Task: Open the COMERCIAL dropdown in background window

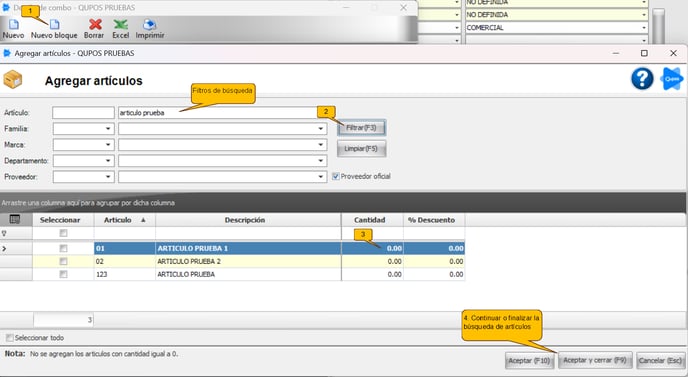Action: point(644,28)
